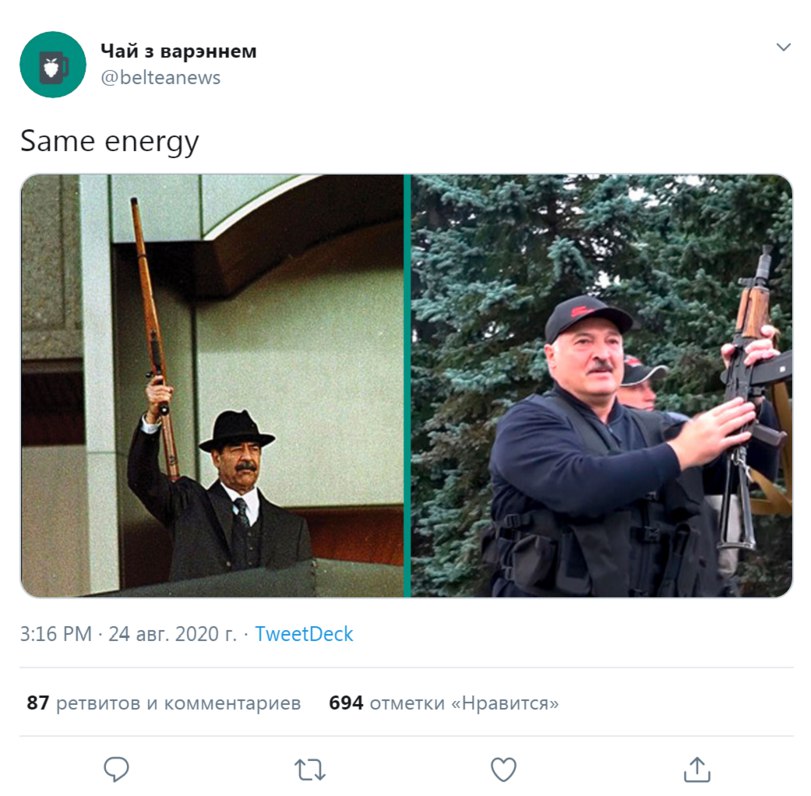Viewport: 811px width, 796px height.
Task: Click the ретвитов и комментариев label
Action: tap(178, 703)
